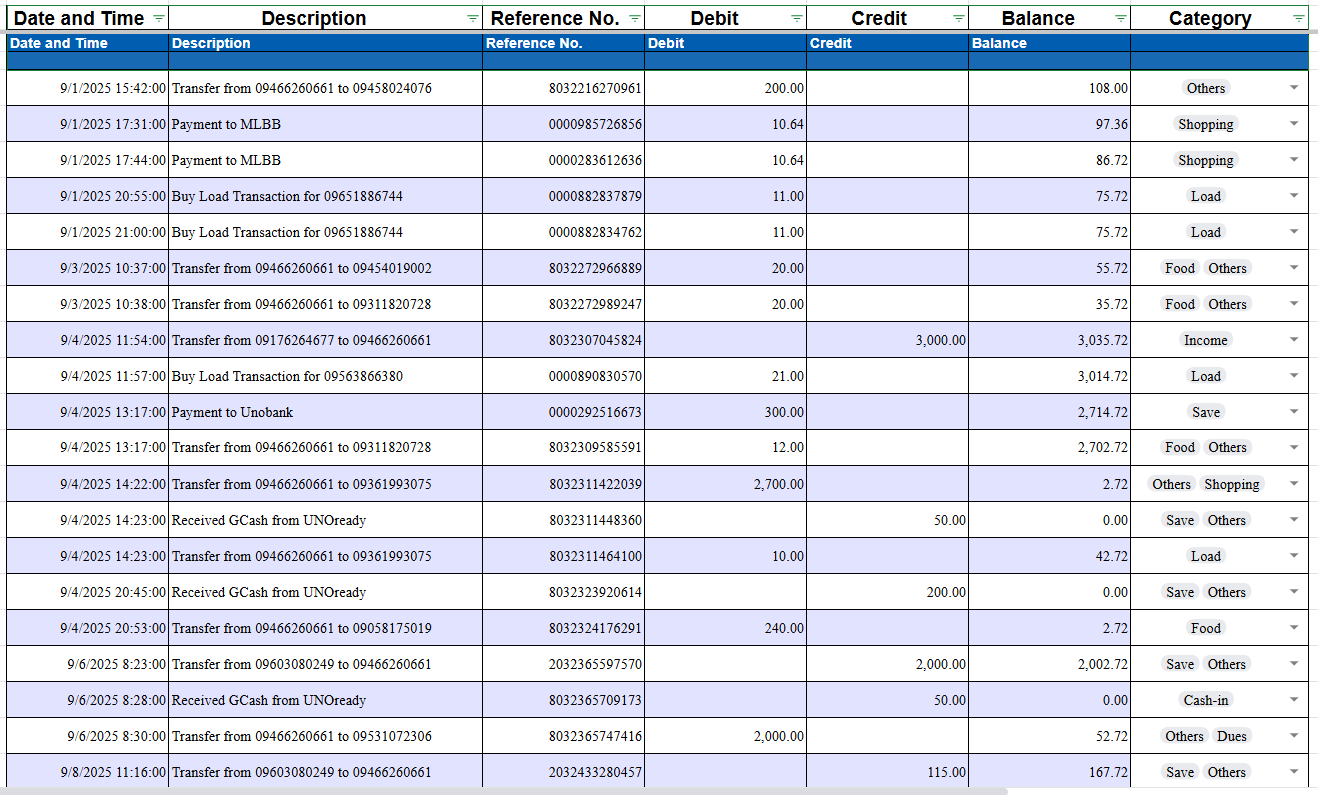This screenshot has width=1318, height=795.
Task: Click reference number 8032216270961 cell
Action: click(x=563, y=88)
